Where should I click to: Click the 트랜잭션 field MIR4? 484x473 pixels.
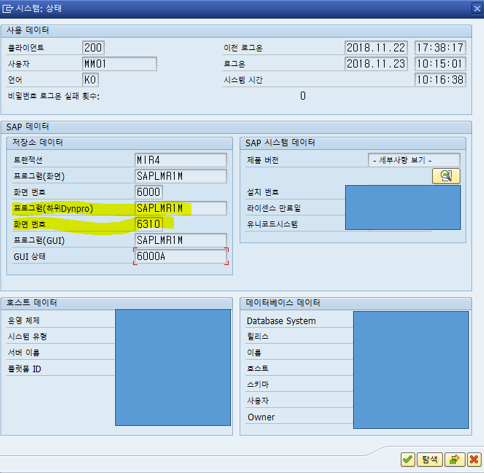pos(181,160)
